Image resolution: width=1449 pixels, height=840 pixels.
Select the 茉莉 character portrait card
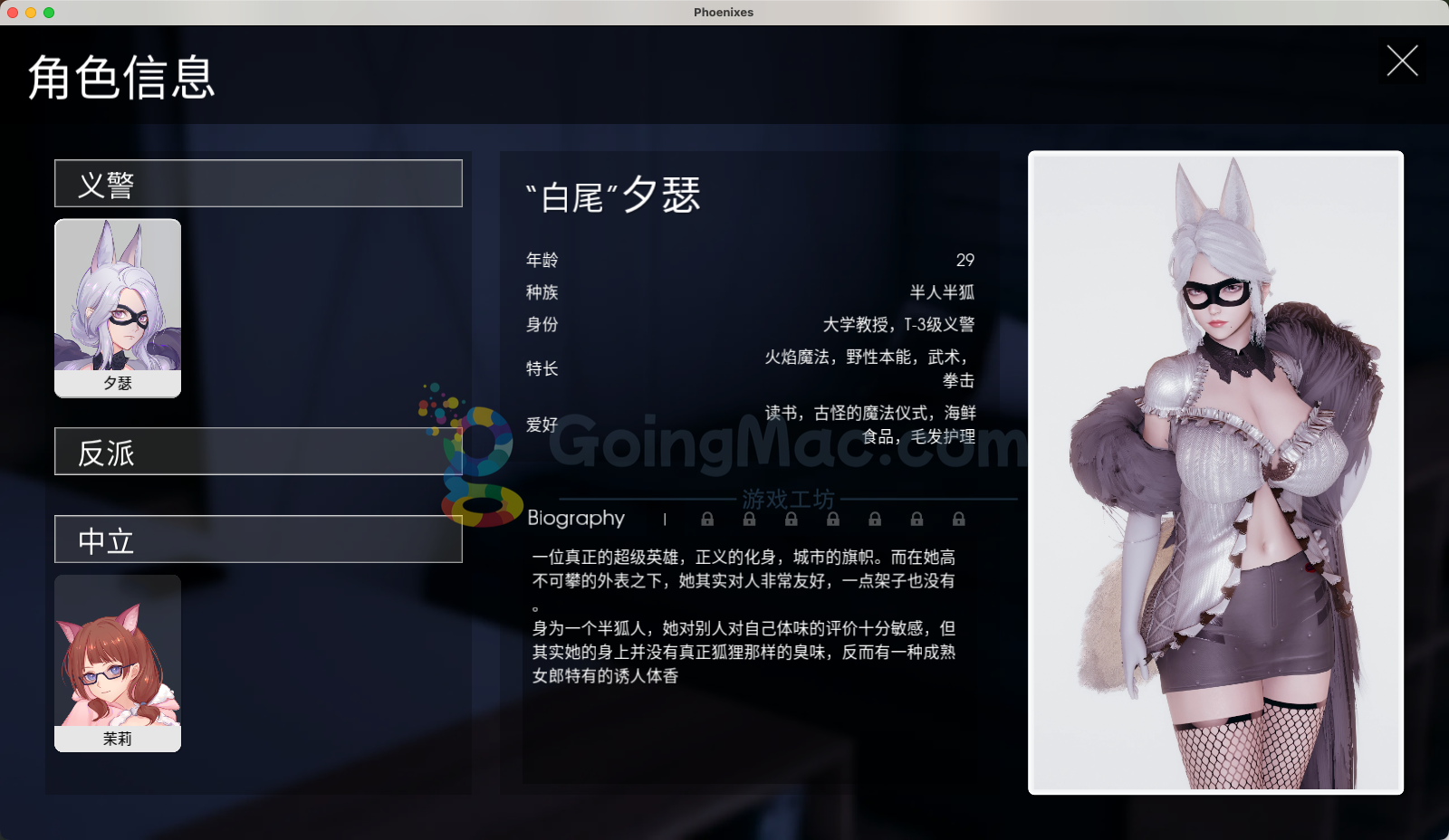(x=118, y=663)
